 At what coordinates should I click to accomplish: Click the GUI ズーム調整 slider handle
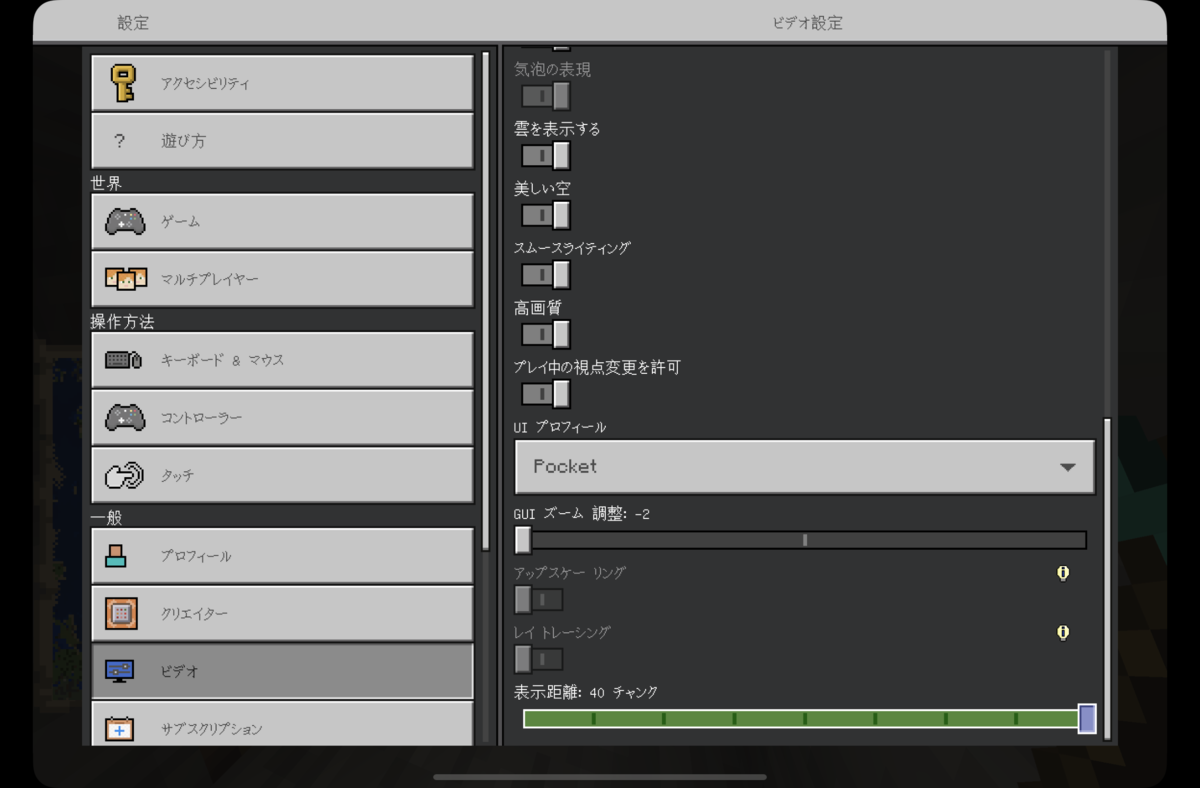(523, 540)
